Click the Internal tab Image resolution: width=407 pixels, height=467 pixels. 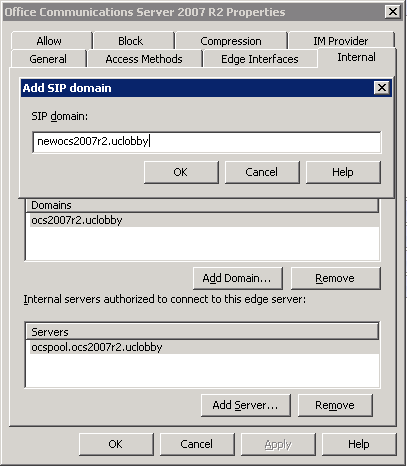click(357, 57)
